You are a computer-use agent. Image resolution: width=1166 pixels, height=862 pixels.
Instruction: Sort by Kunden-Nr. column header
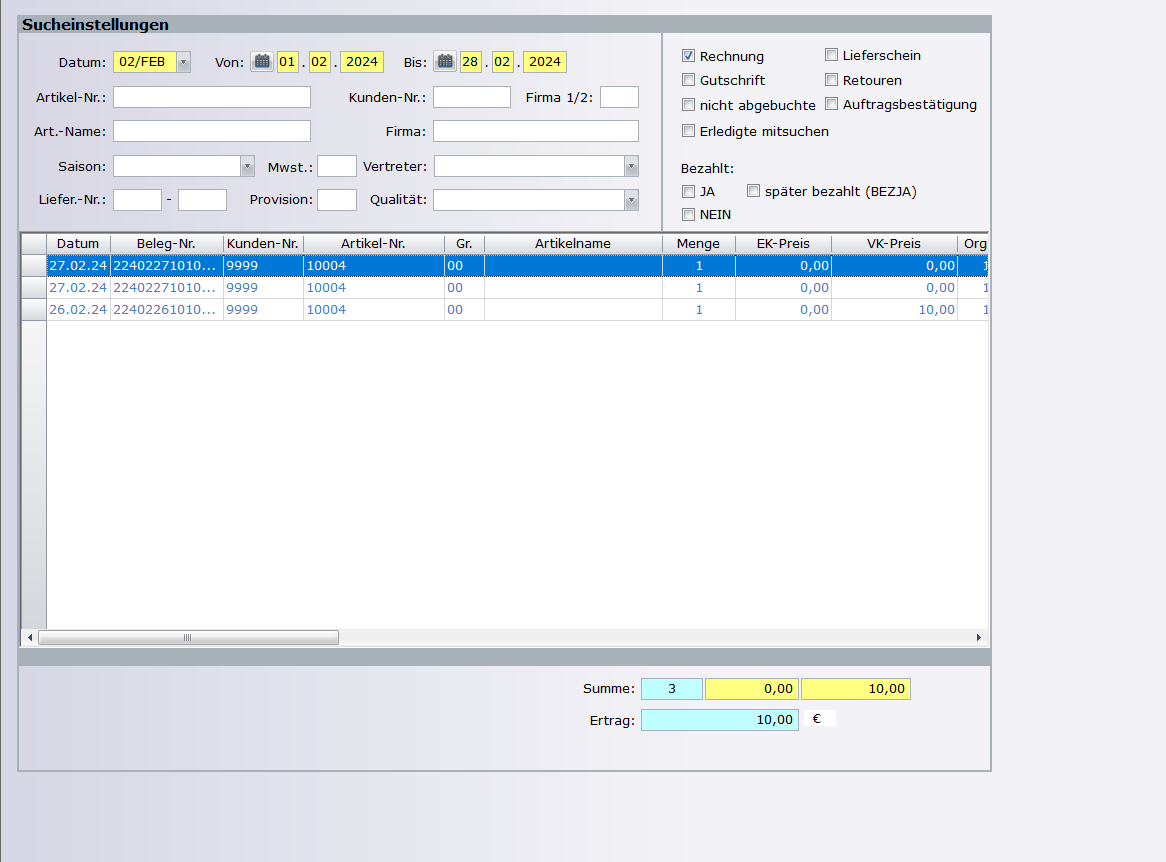pyautogui.click(x=263, y=244)
